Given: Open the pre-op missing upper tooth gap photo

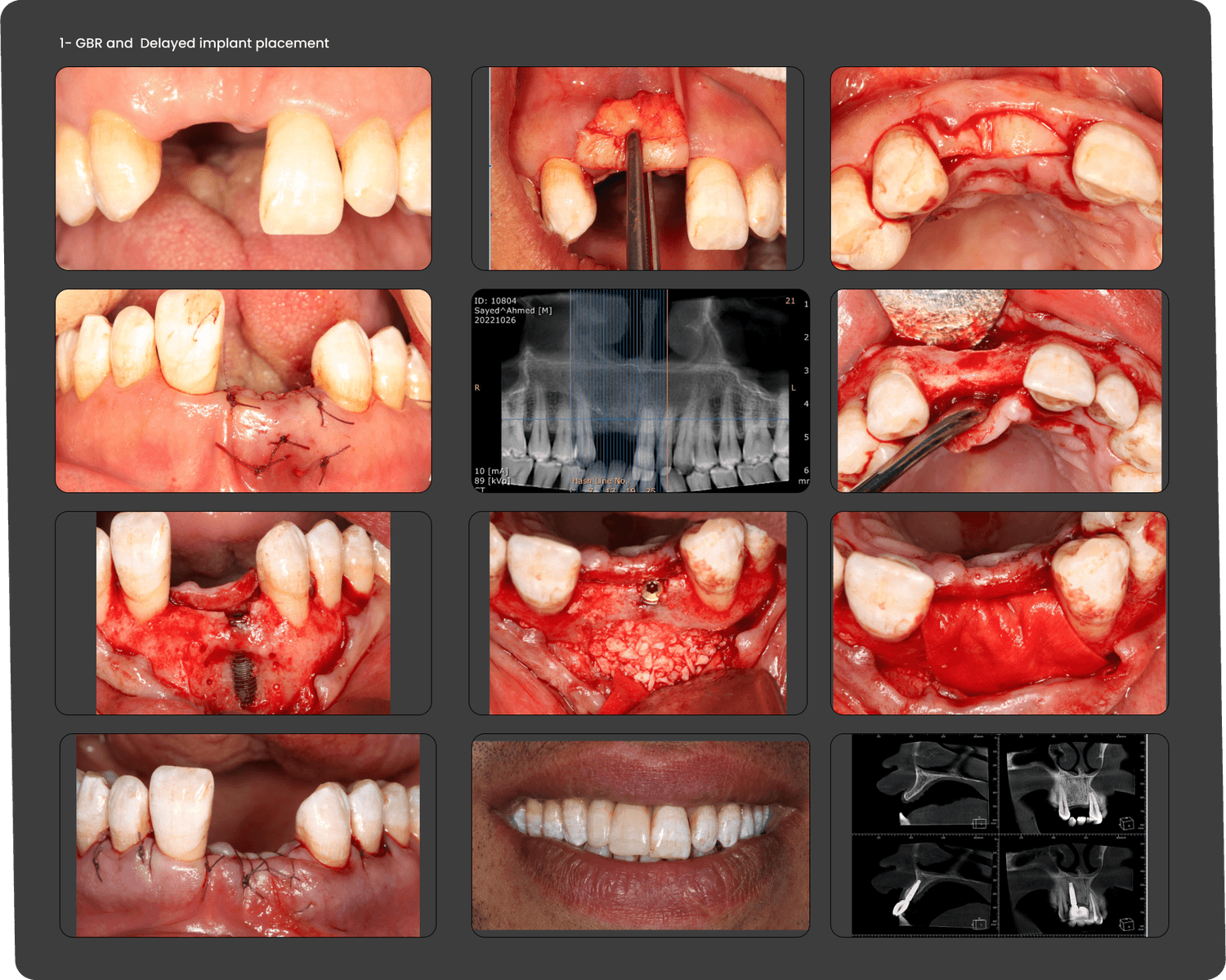Looking at the screenshot, I should [x=243, y=168].
